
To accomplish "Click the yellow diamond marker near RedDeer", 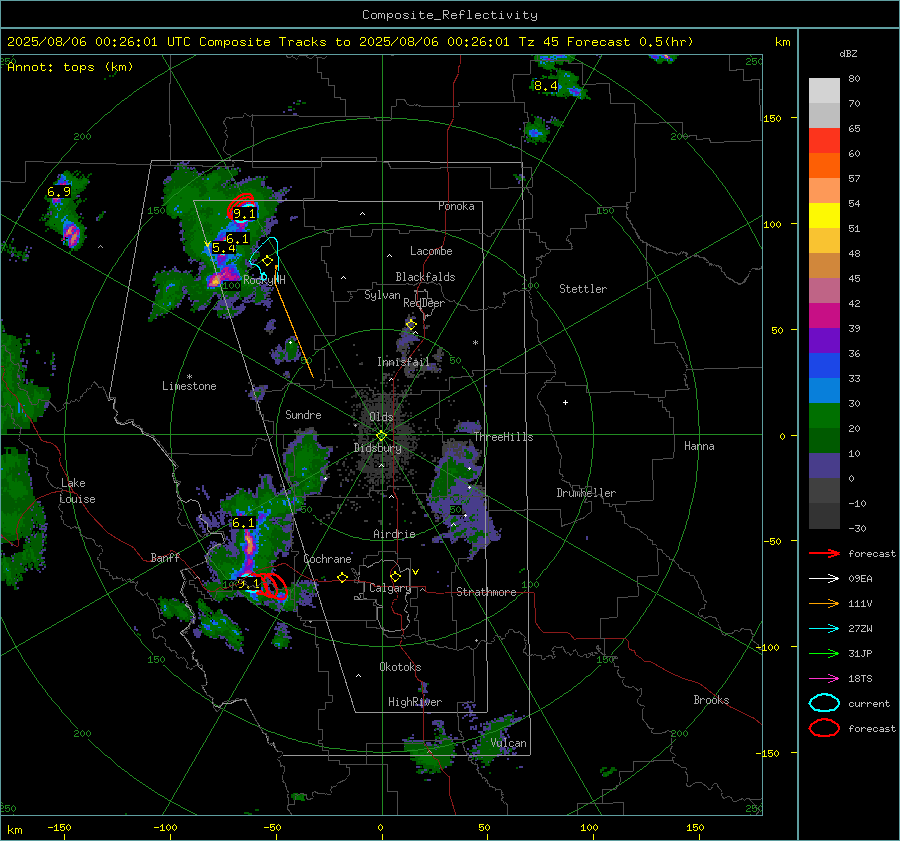I will tap(411, 325).
